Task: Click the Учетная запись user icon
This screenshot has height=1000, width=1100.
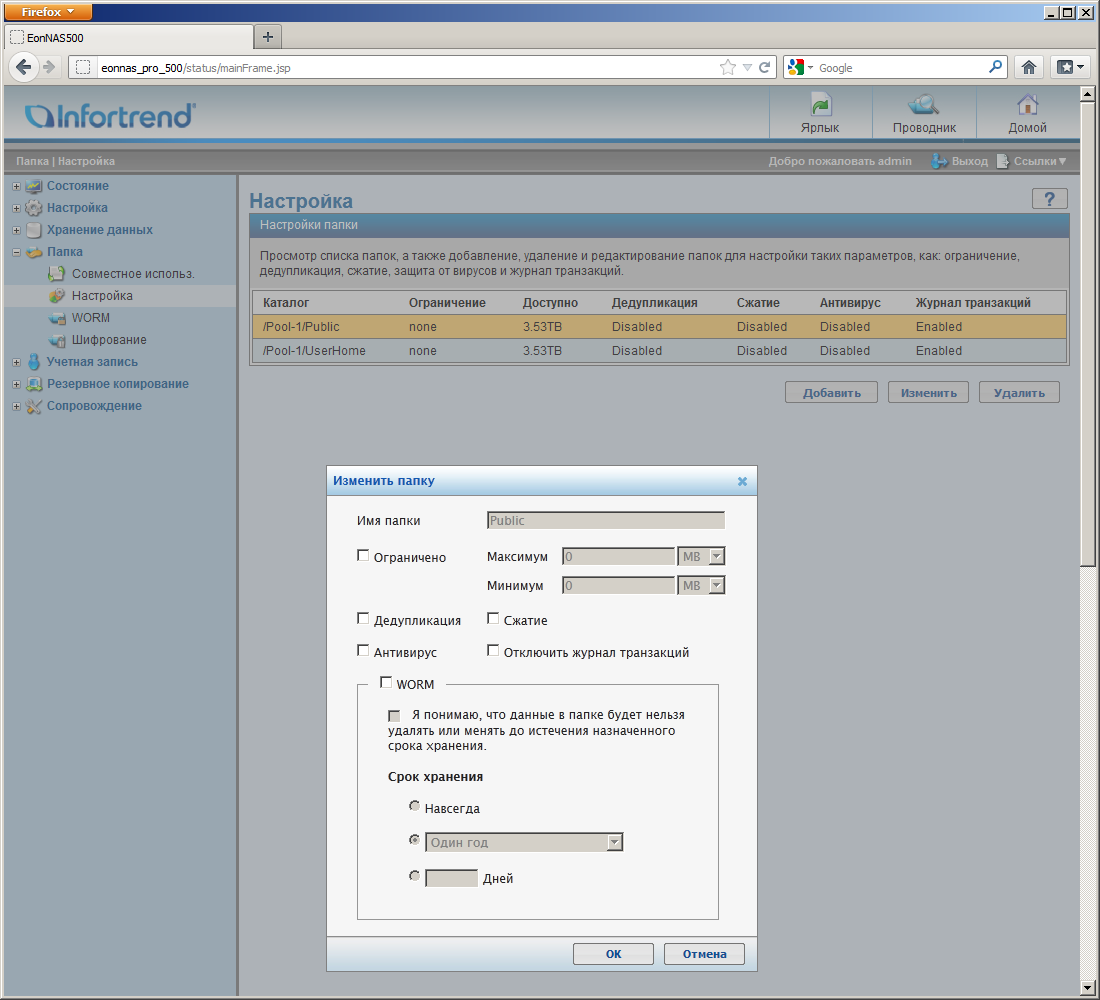Action: pyautogui.click(x=34, y=362)
